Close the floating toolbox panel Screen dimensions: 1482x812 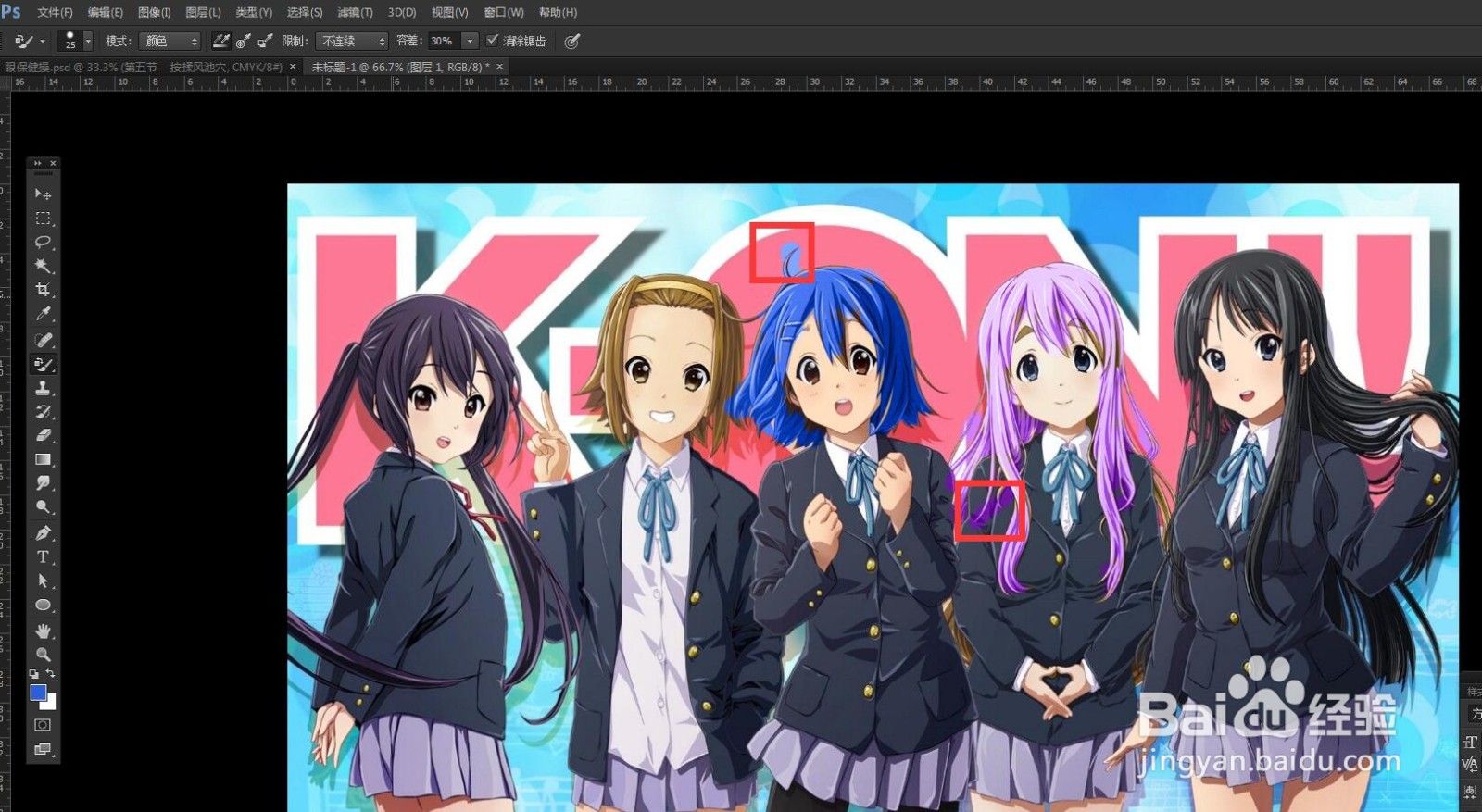pos(53,163)
